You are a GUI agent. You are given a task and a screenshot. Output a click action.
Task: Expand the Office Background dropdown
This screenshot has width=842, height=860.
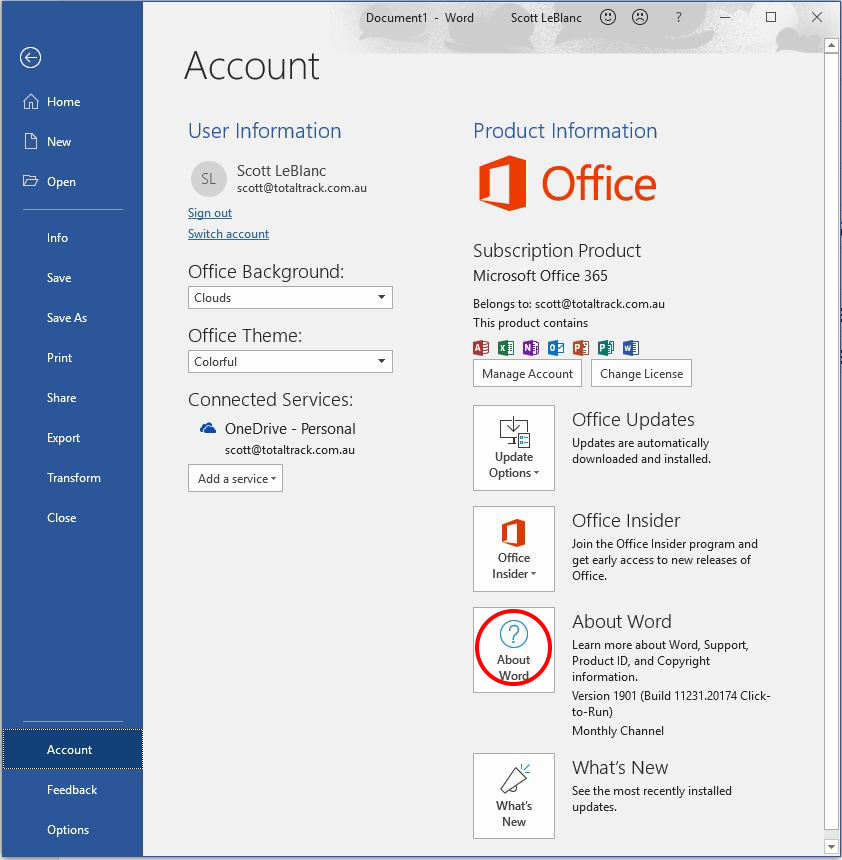click(290, 298)
